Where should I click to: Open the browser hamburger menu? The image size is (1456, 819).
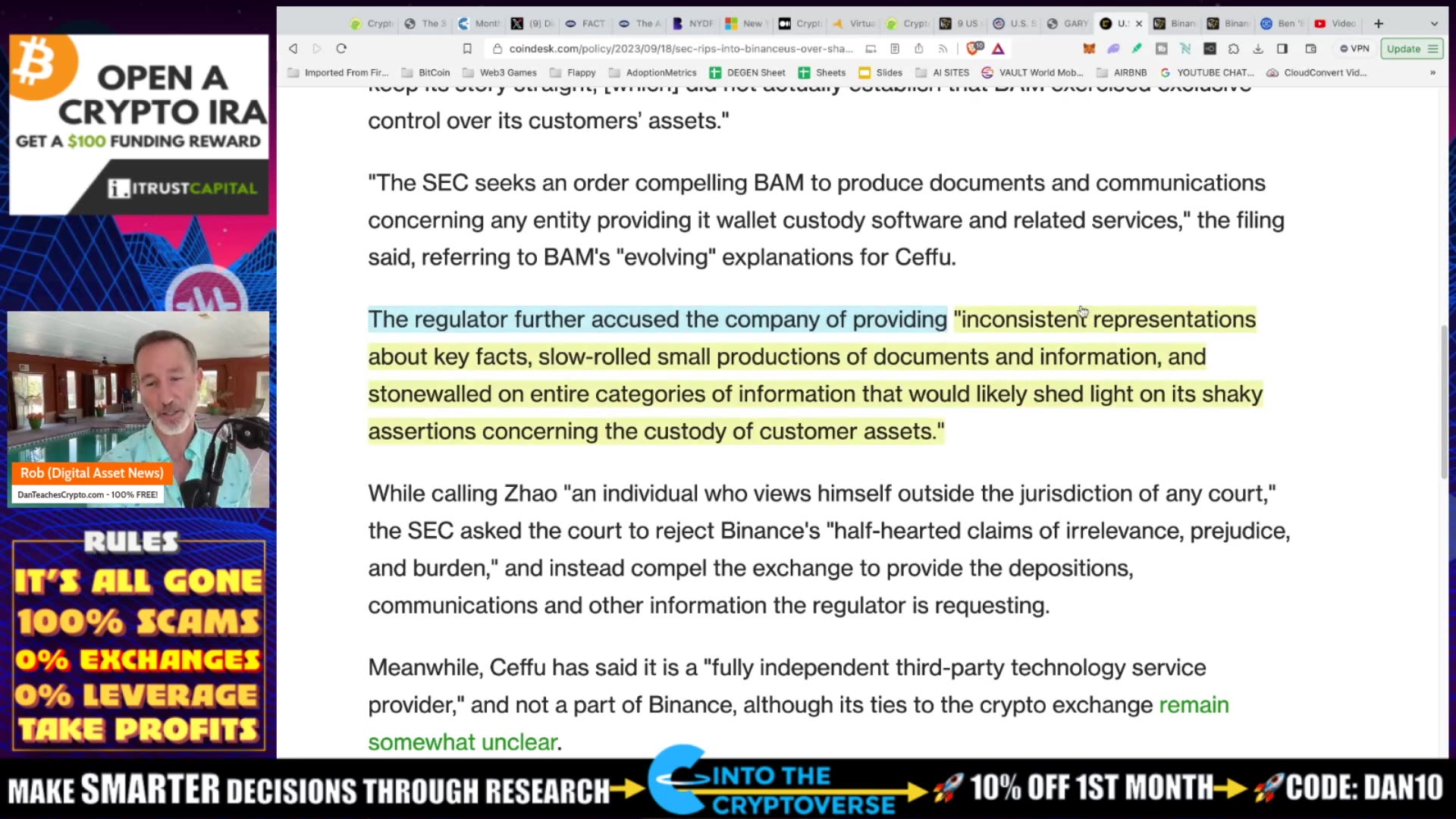1432,49
